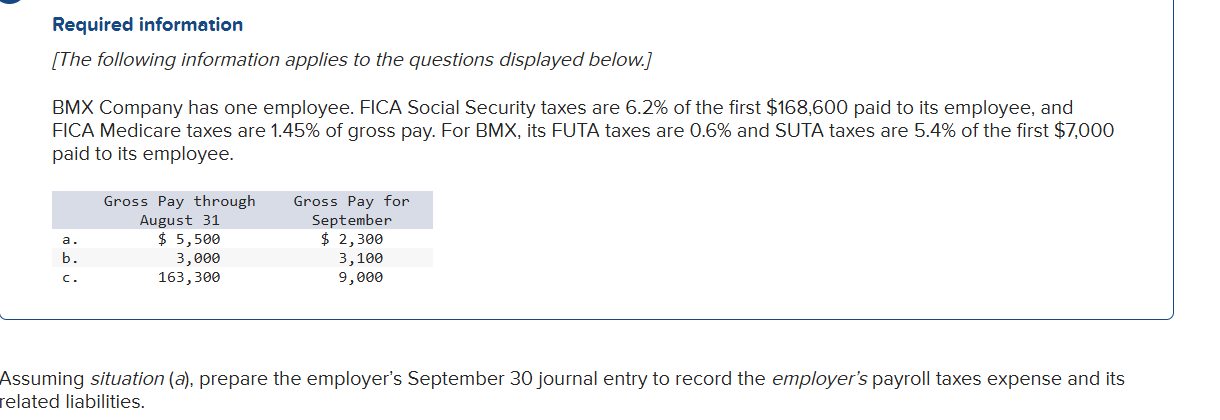Click the $168,600 amount in the paragraph
The width and height of the screenshot is (1220, 420).
point(806,107)
